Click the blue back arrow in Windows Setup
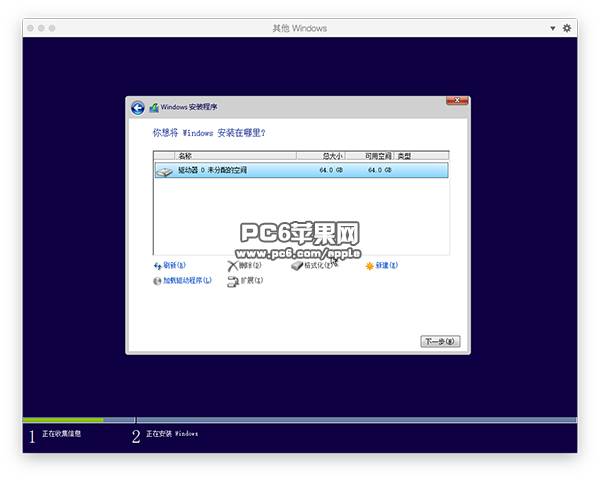Screen dimensions: 600x480 coord(137,108)
